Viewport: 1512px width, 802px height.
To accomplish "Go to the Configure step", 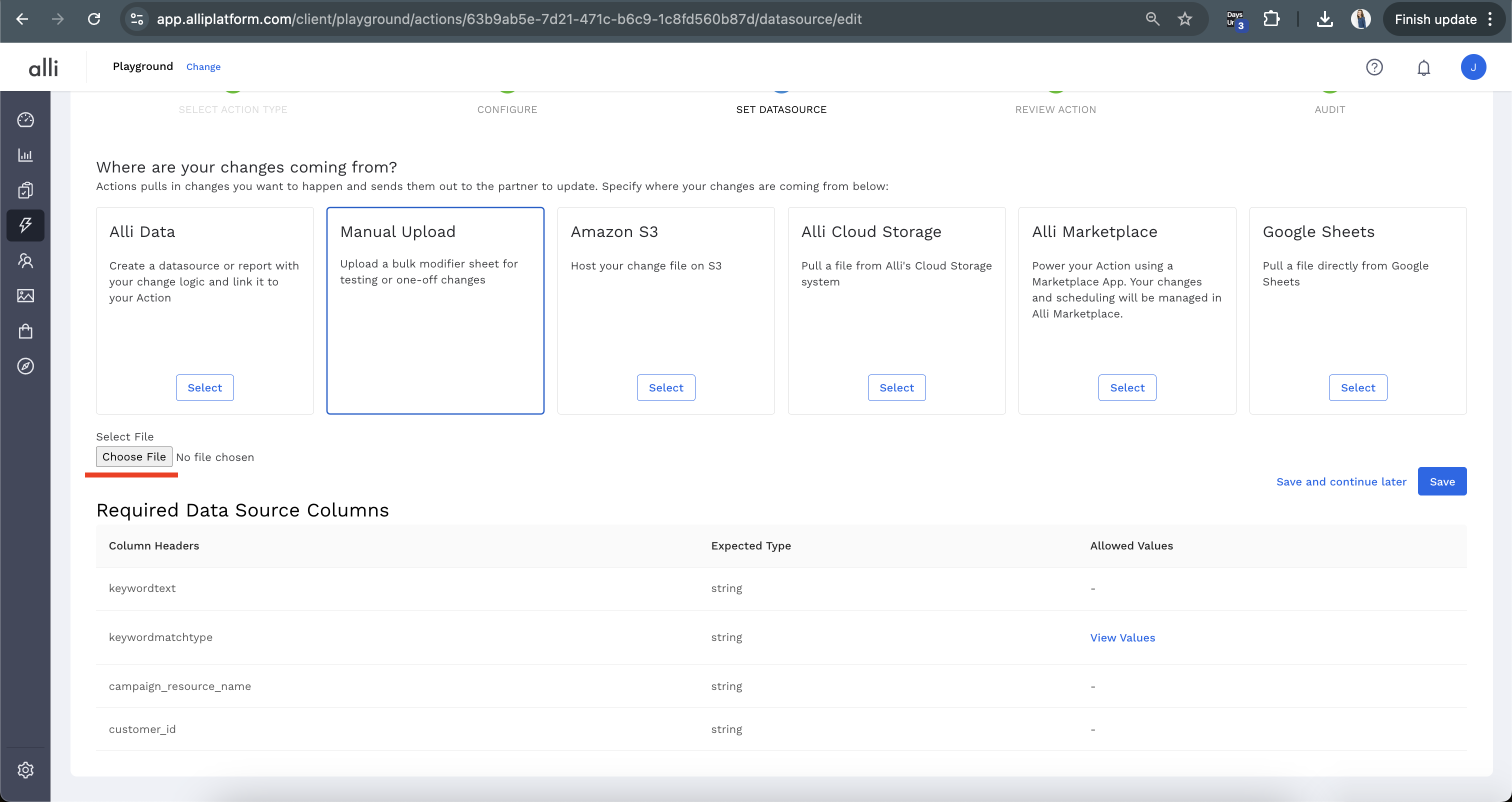I will click(507, 109).
